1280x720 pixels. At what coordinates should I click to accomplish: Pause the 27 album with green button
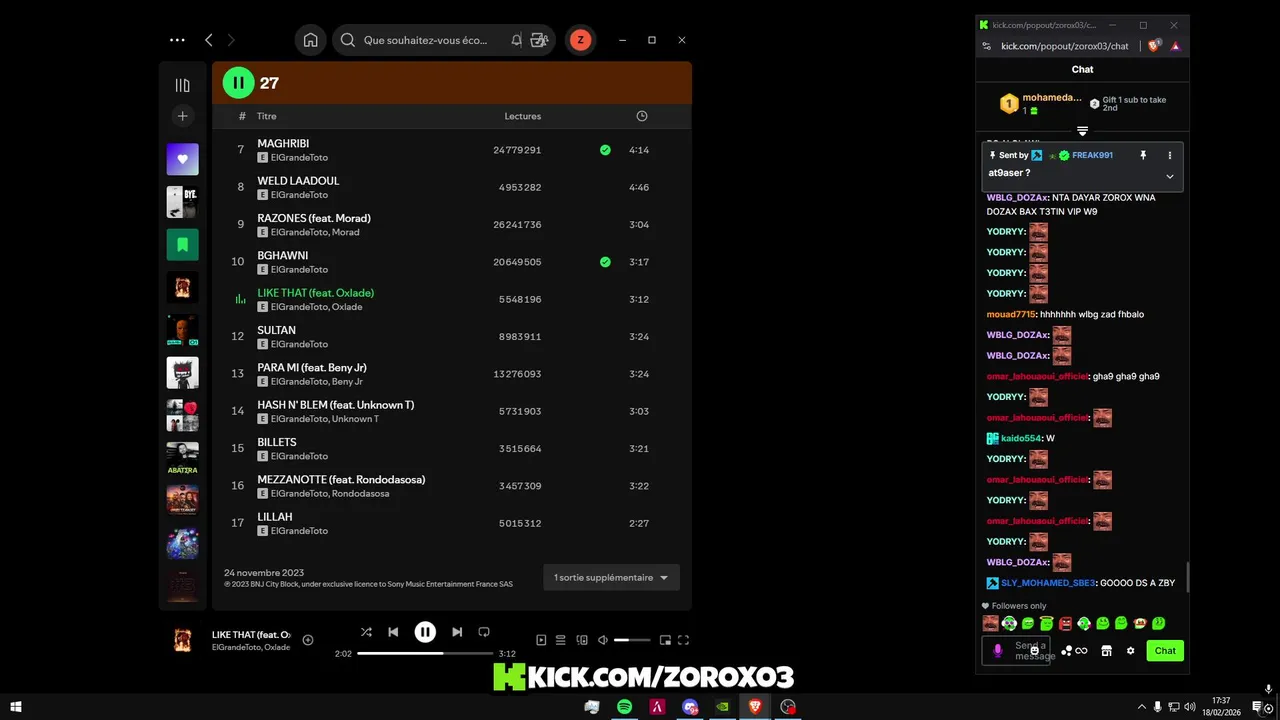point(238,83)
